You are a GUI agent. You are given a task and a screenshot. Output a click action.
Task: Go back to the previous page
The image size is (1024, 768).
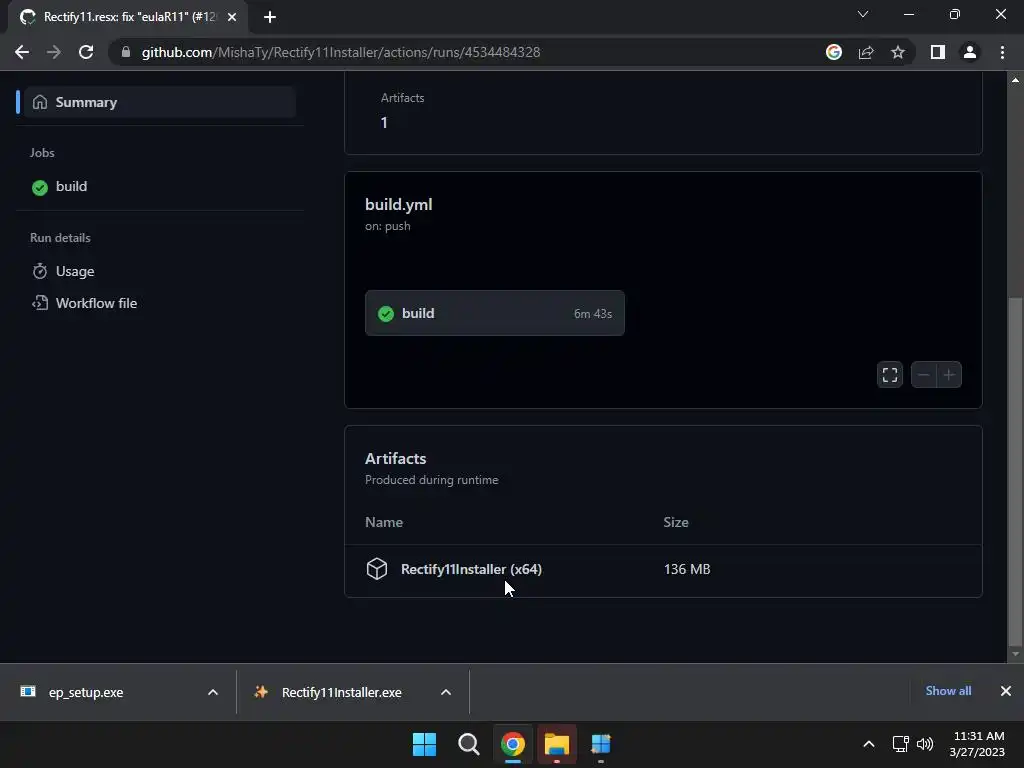point(22,52)
